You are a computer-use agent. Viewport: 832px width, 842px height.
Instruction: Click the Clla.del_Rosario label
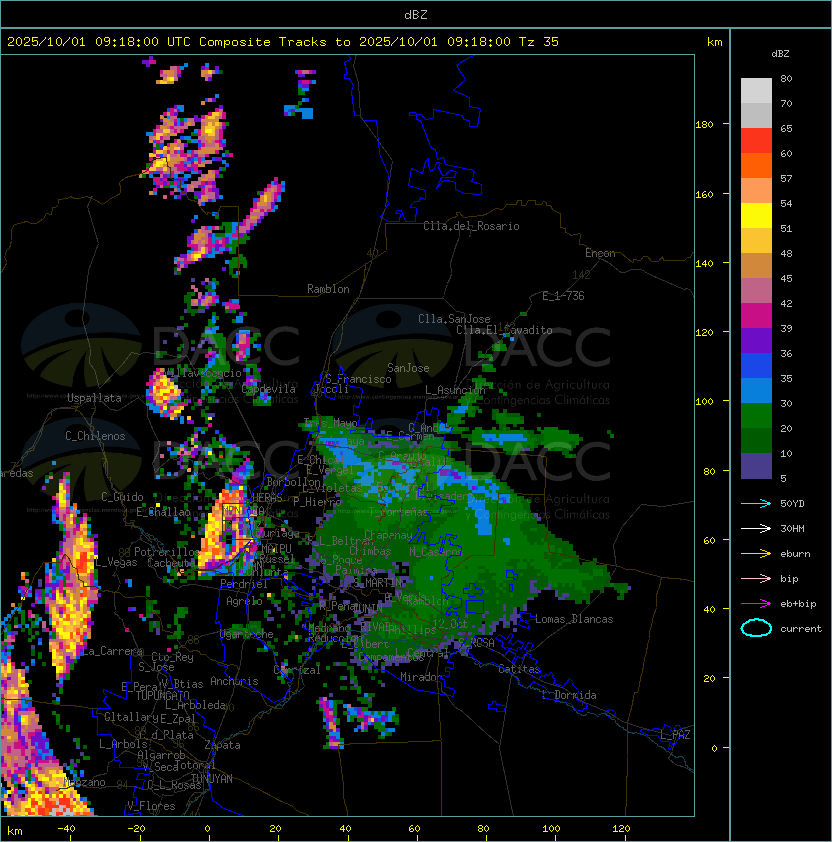coord(471,226)
